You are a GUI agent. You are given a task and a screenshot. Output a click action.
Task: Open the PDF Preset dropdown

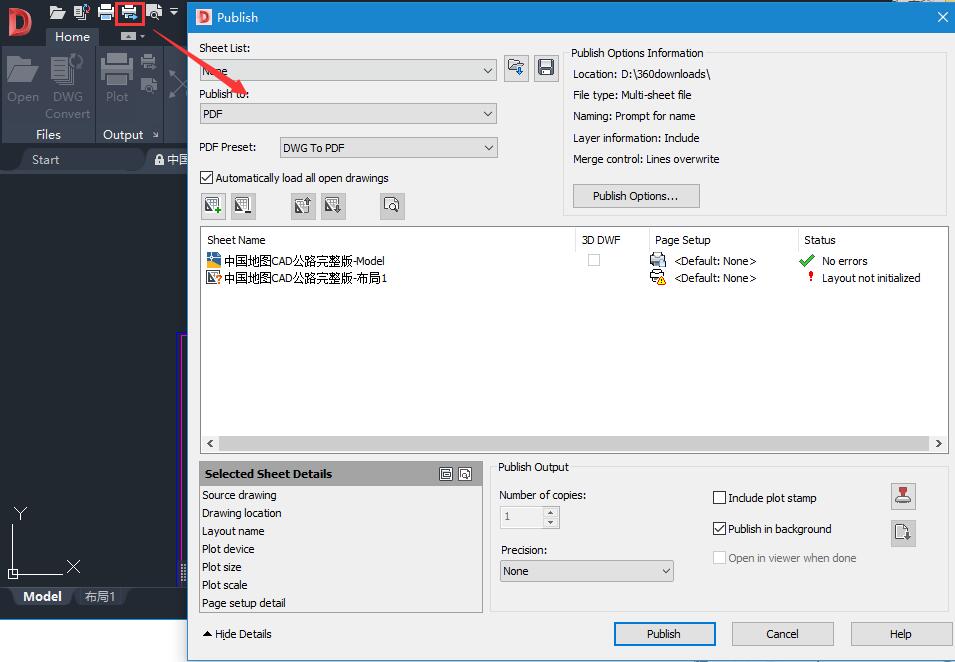tap(389, 148)
